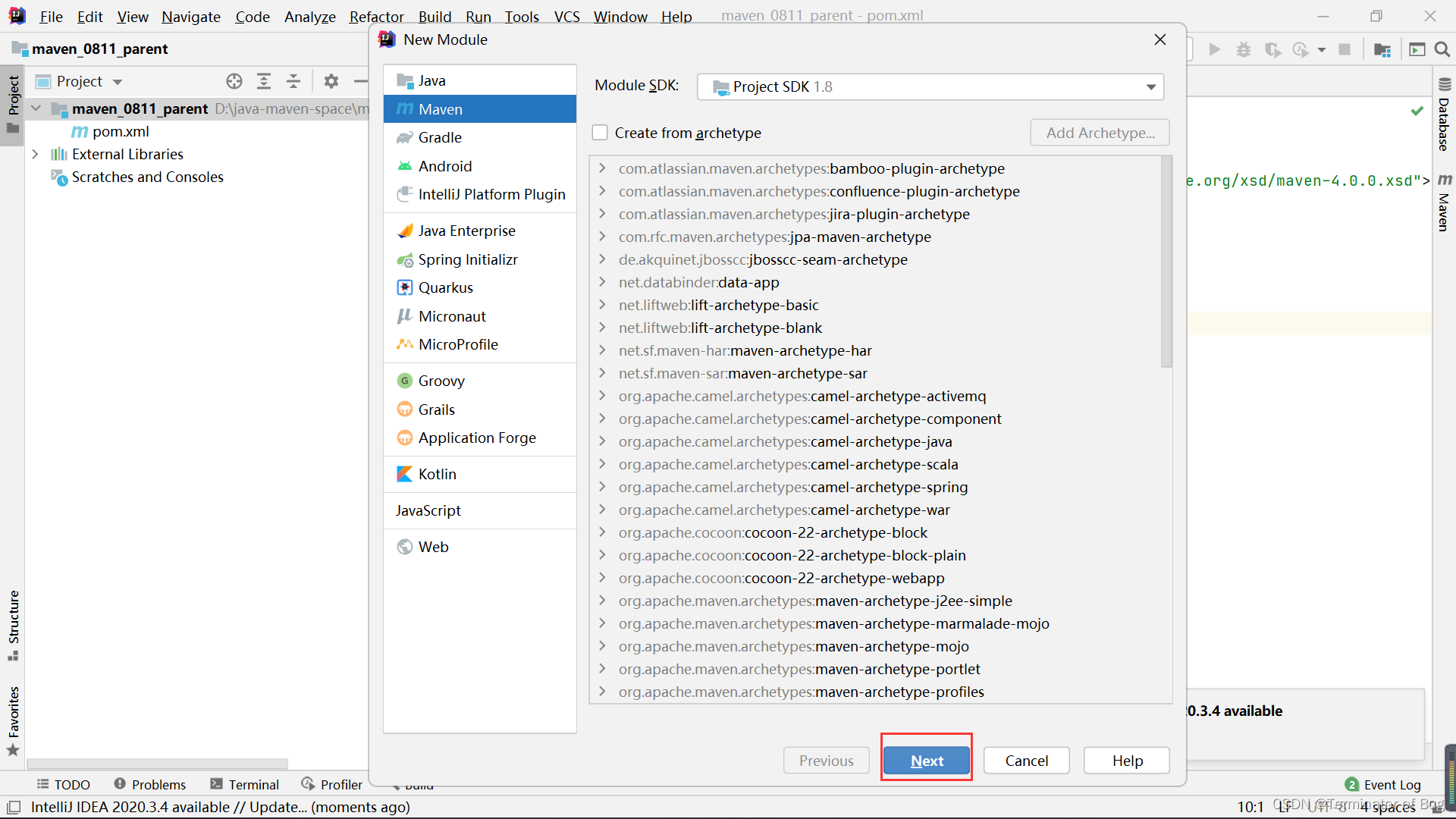Click the Help button
1456x819 pixels.
tap(1127, 761)
